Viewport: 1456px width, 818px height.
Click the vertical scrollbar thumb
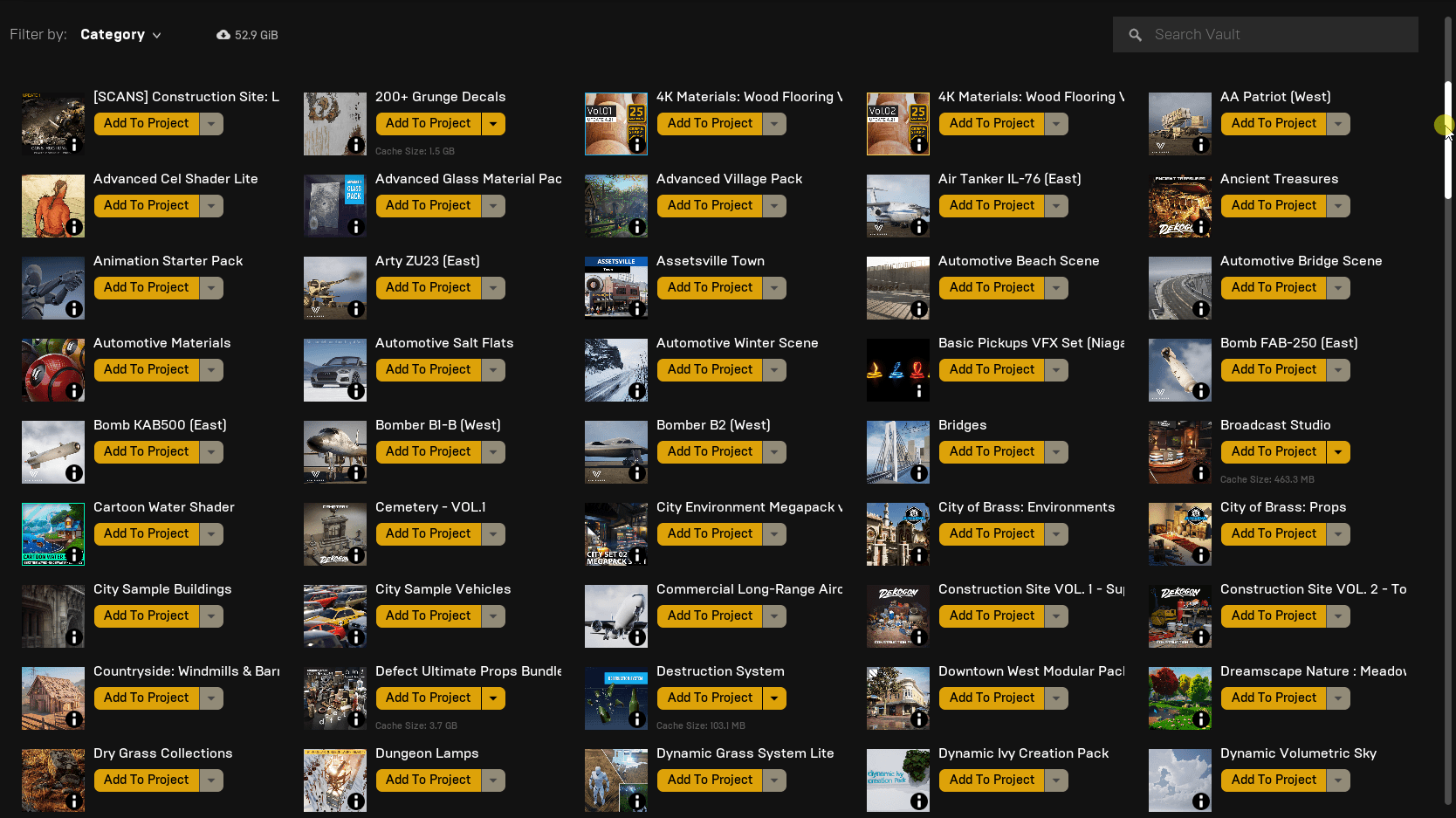click(x=1447, y=140)
